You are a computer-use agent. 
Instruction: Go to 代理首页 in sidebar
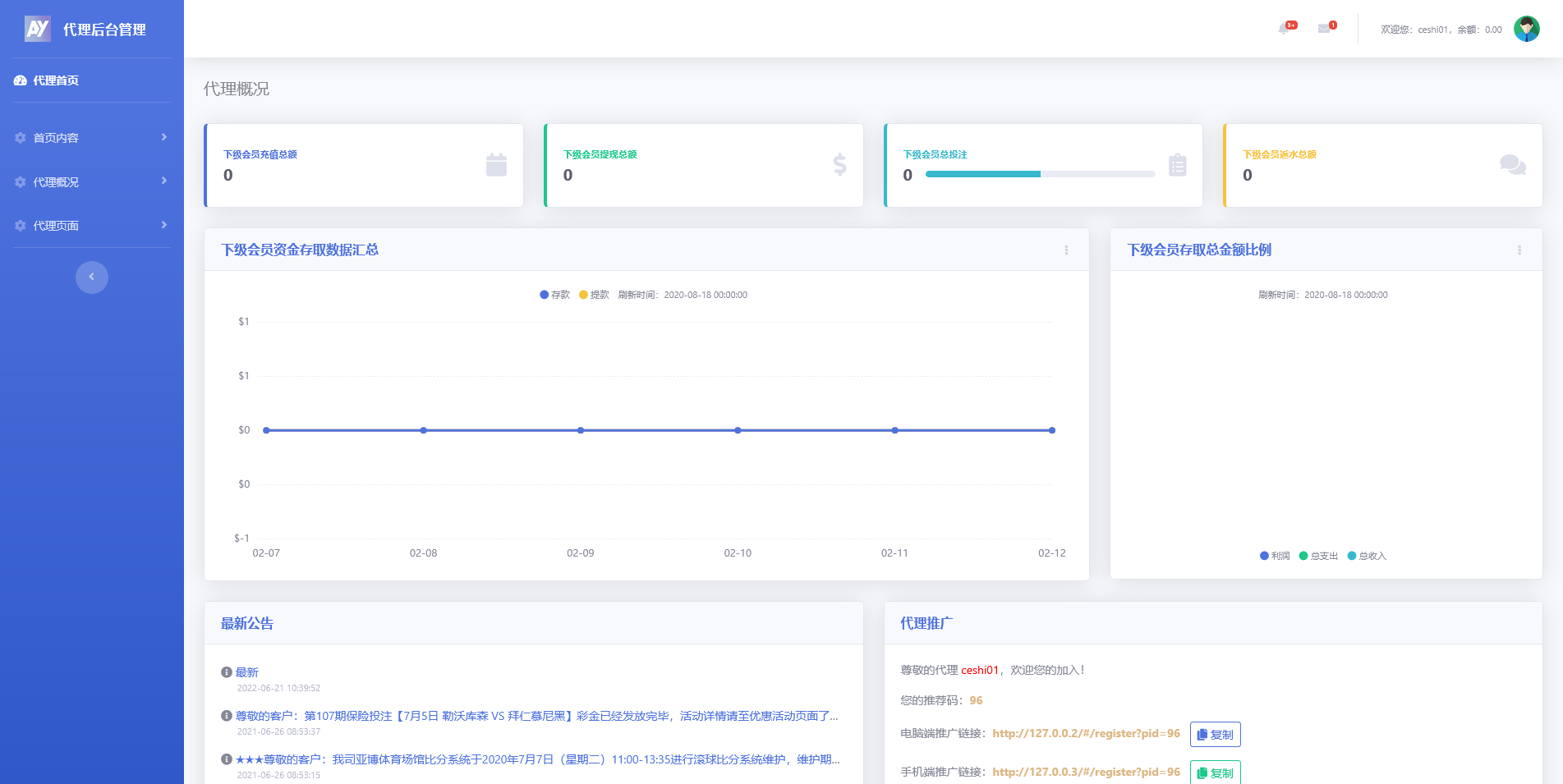[56, 80]
